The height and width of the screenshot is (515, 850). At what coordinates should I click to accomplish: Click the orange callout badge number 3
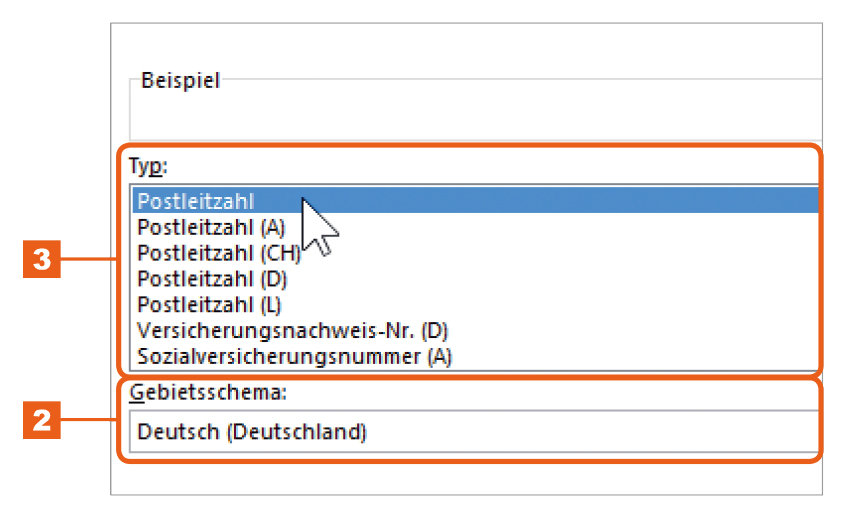pos(42,259)
